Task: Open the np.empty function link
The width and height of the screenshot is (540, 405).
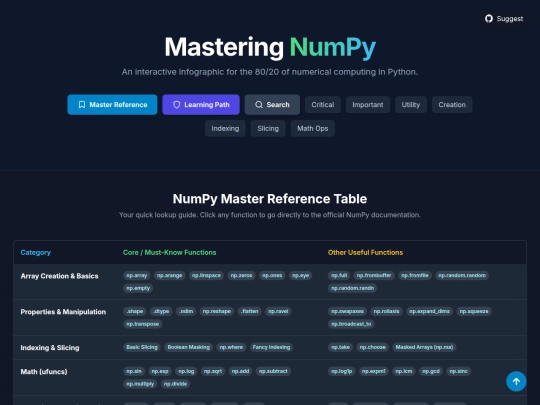Action: pyautogui.click(x=138, y=288)
